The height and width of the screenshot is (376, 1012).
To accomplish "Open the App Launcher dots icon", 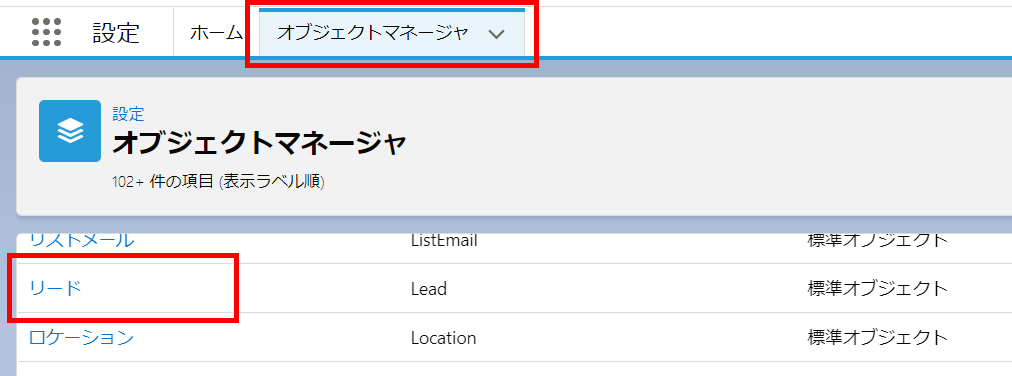I will point(46,32).
